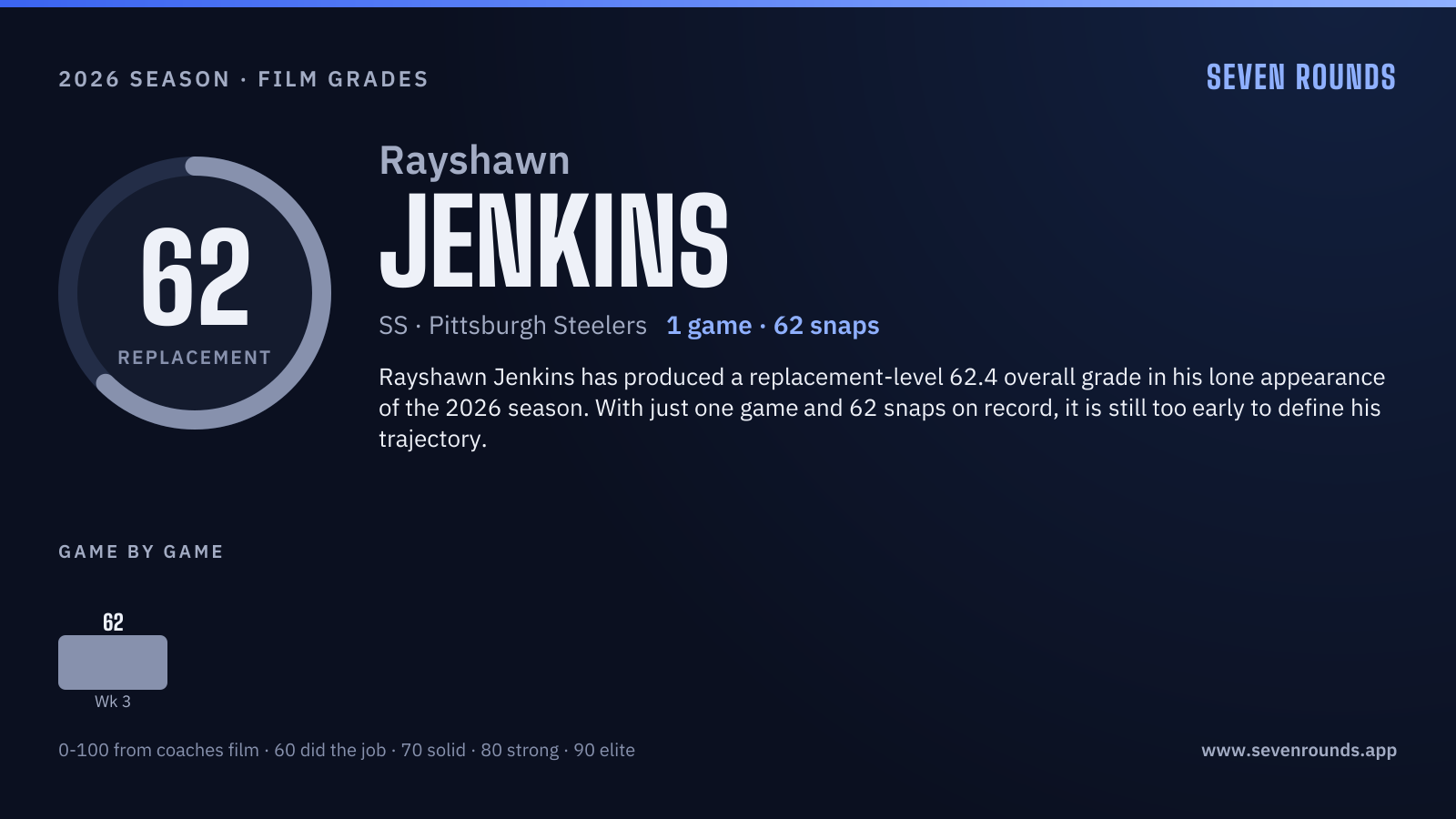Click the '80 strong' legend entry

coord(520,751)
